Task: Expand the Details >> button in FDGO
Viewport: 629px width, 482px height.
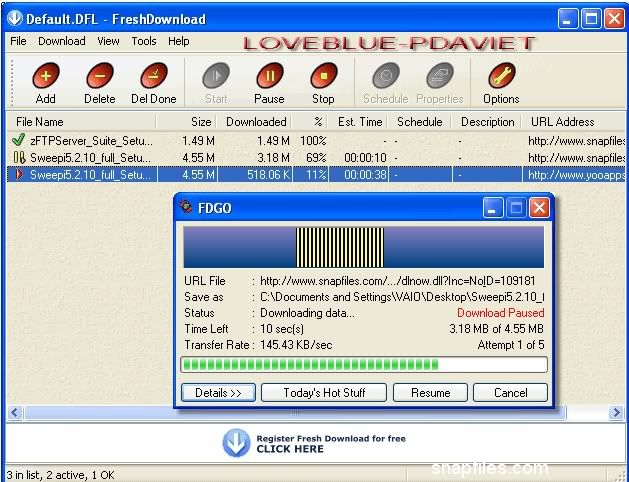Action: click(x=218, y=393)
